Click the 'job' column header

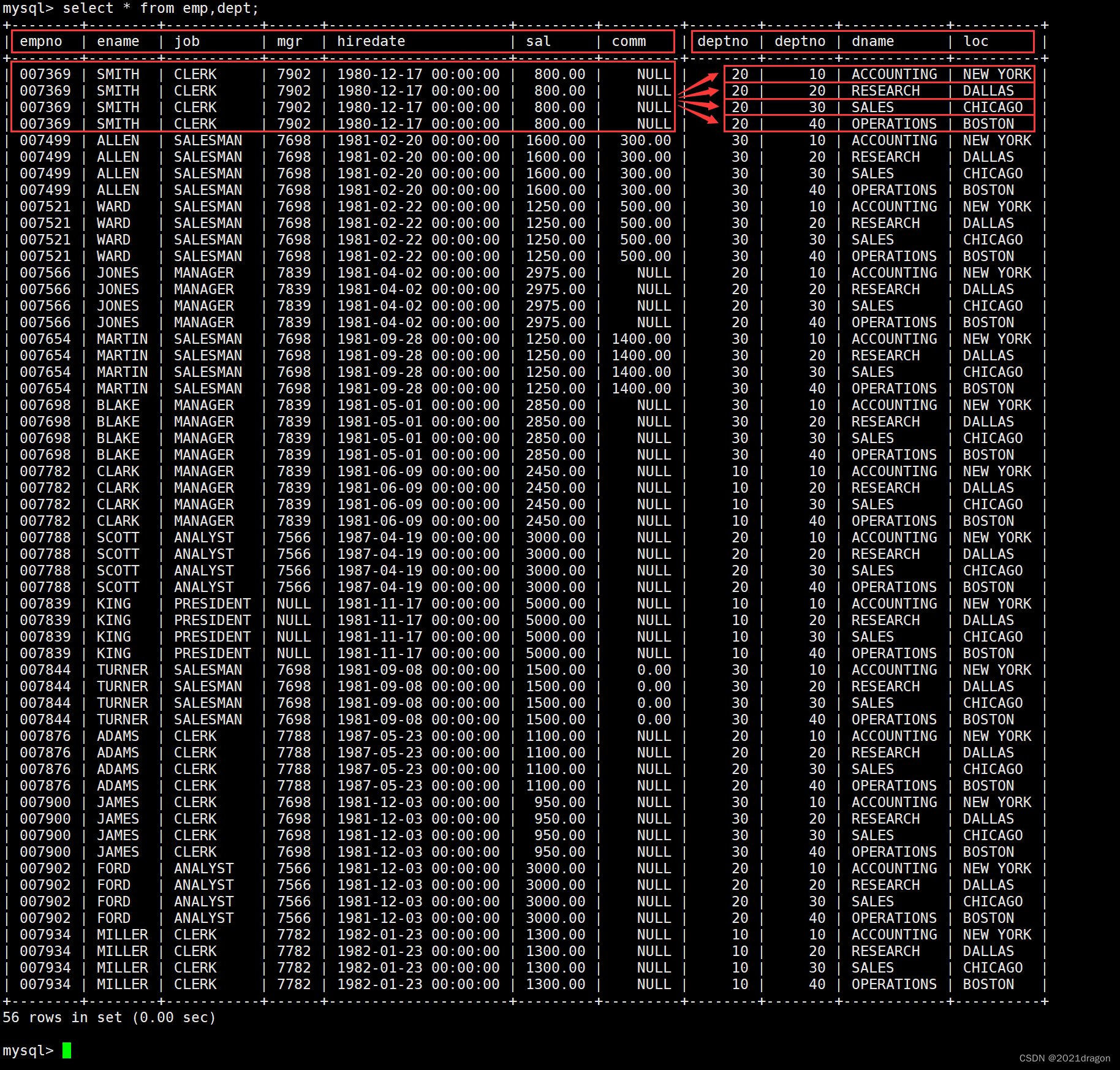tap(187, 42)
